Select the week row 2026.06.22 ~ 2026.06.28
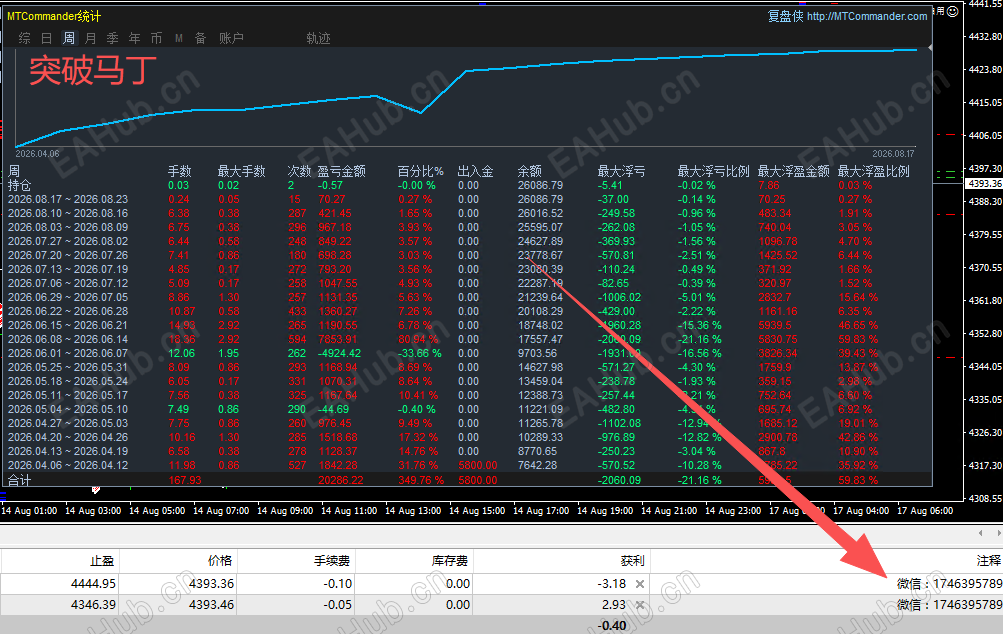 point(68,311)
